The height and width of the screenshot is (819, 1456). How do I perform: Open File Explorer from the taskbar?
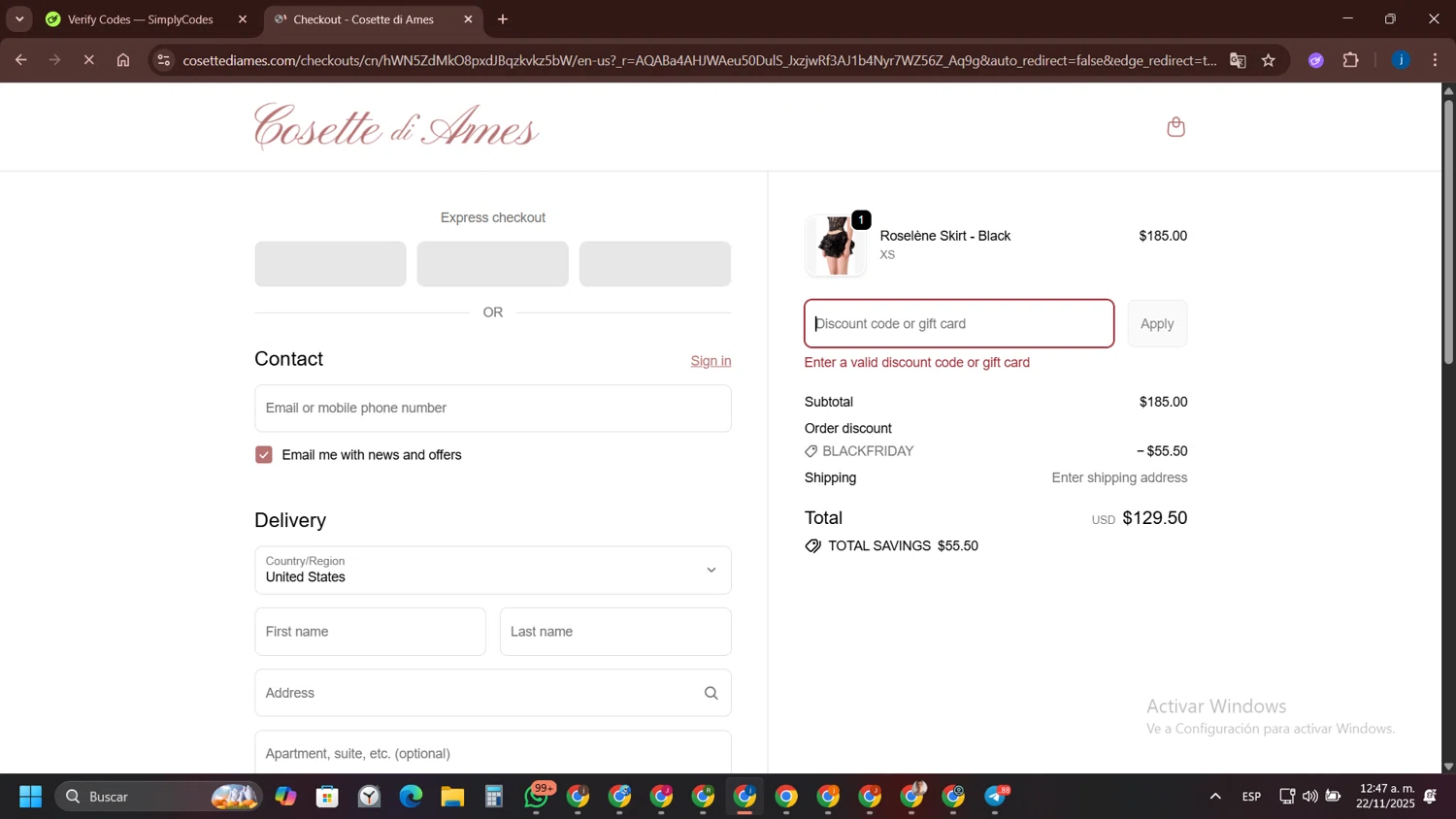point(452,797)
